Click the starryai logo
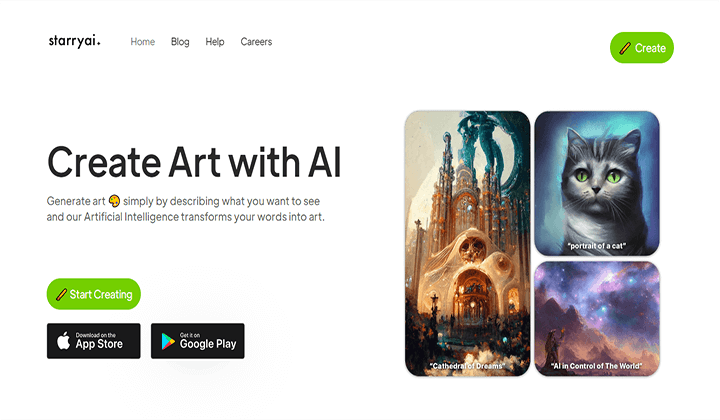720x420 pixels. pos(74,41)
